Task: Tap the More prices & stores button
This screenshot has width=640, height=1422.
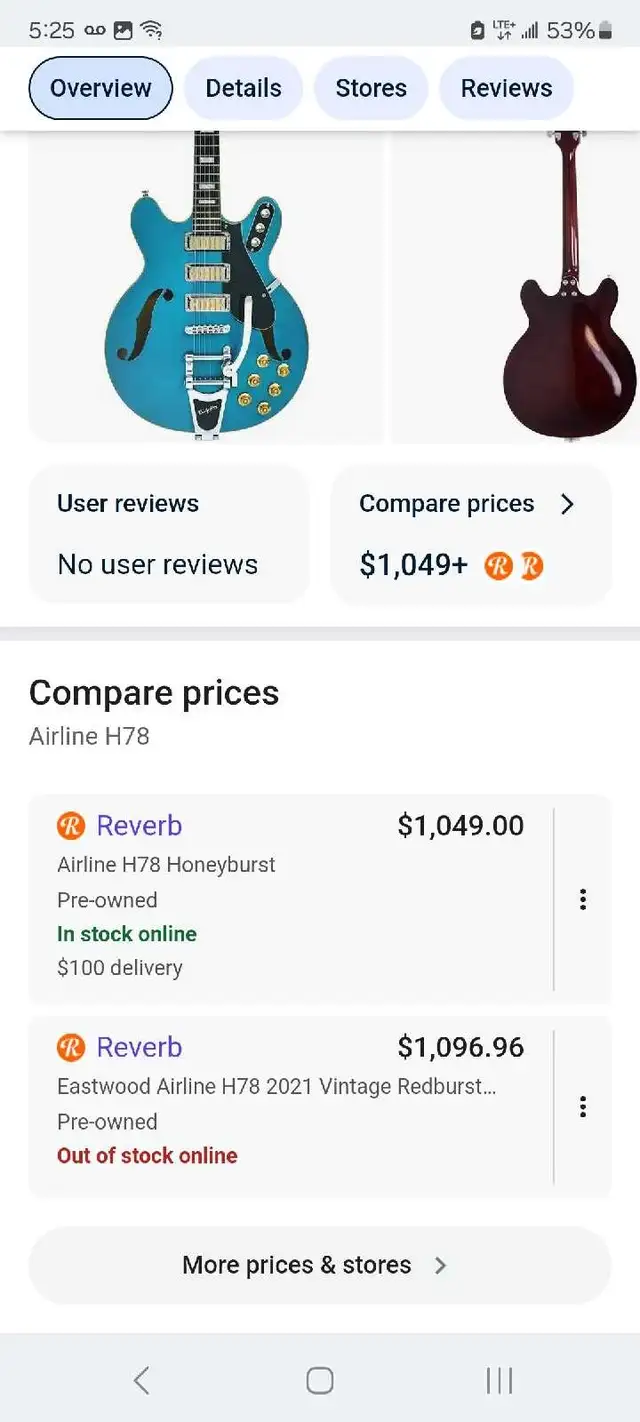Action: point(297,1265)
